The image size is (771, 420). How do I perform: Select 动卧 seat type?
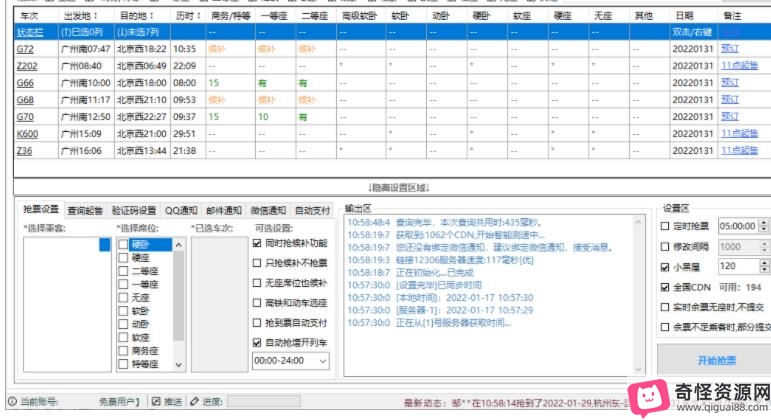[x=123, y=324]
